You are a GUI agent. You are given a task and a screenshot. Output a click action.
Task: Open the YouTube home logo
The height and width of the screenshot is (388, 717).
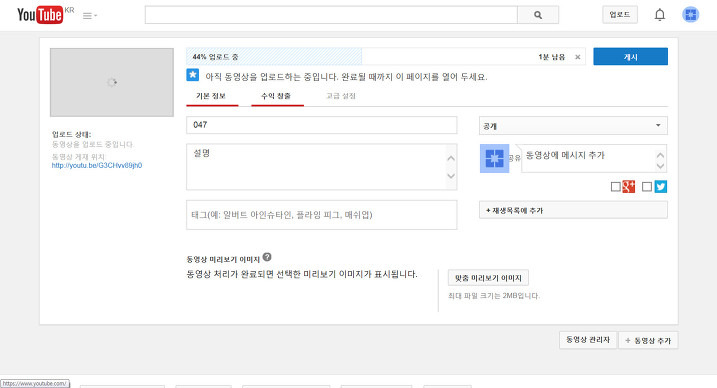tap(40, 15)
